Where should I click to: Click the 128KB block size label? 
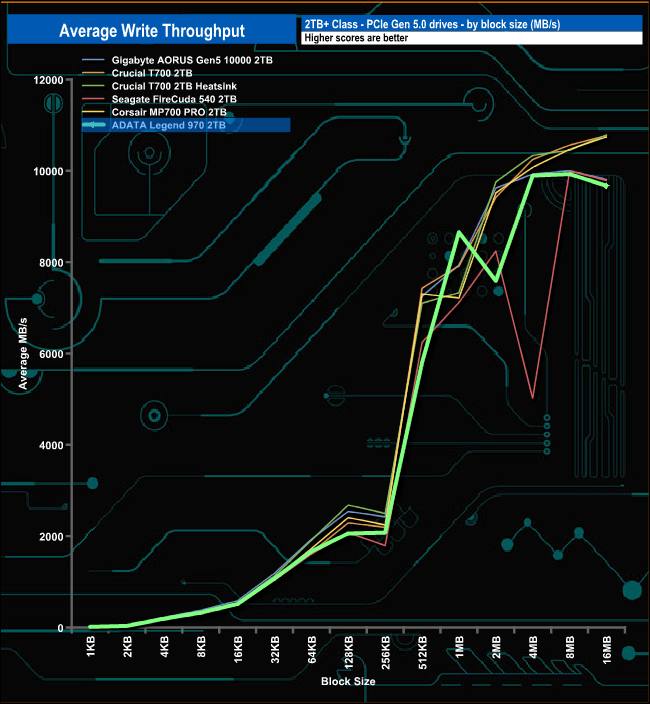point(349,652)
